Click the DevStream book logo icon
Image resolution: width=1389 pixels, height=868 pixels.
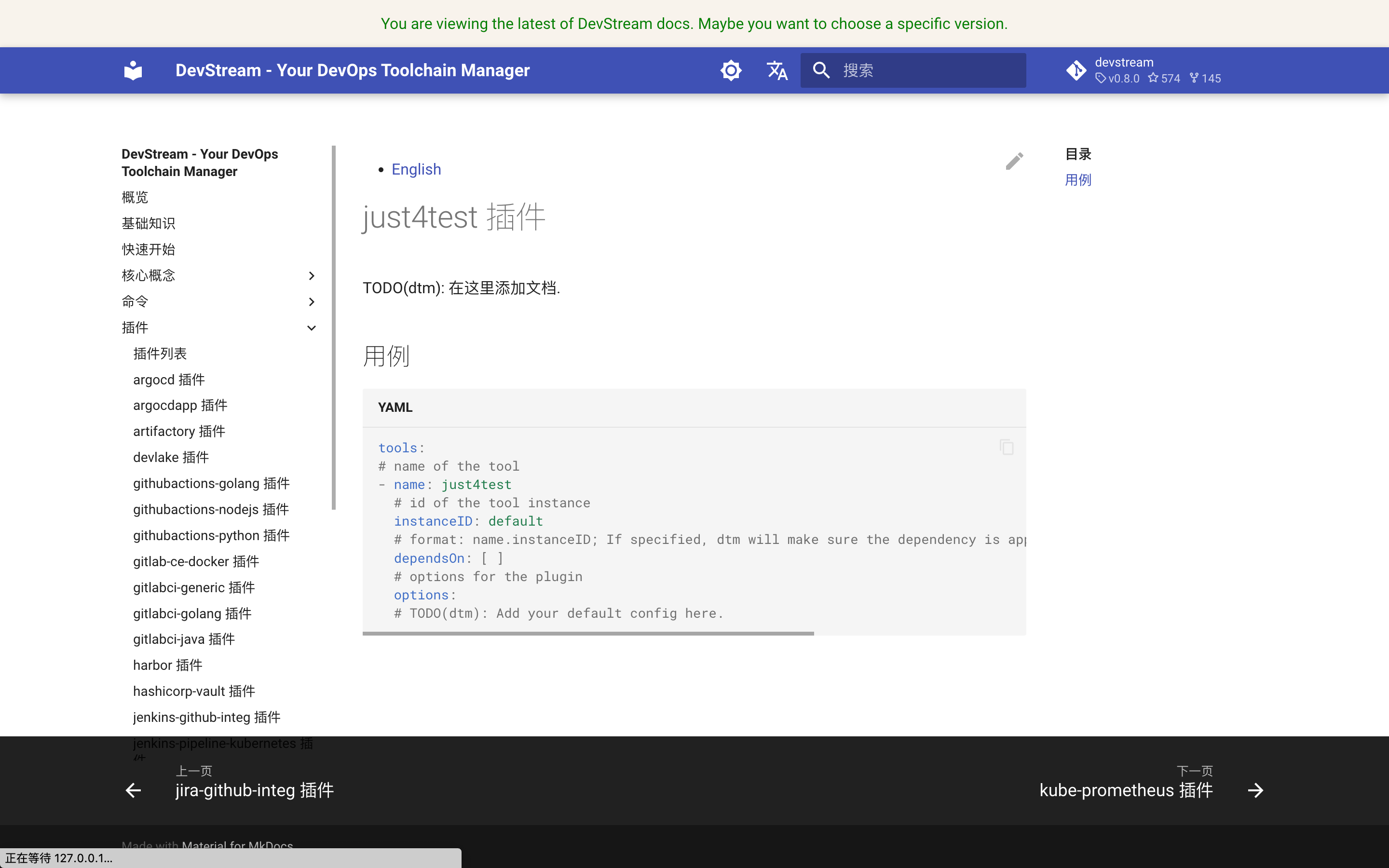[x=133, y=70]
